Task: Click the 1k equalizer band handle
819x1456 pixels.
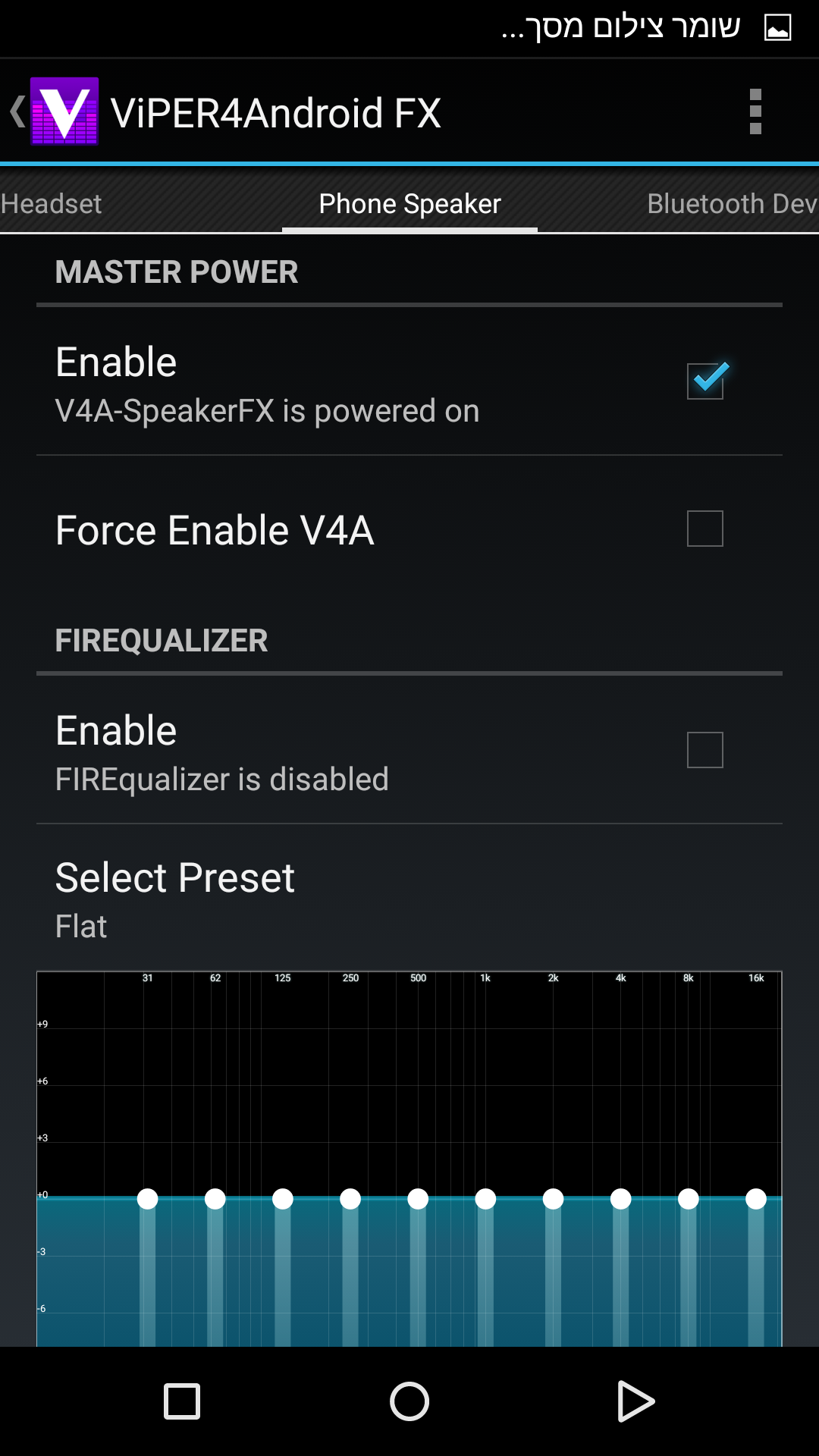Action: click(x=485, y=1199)
